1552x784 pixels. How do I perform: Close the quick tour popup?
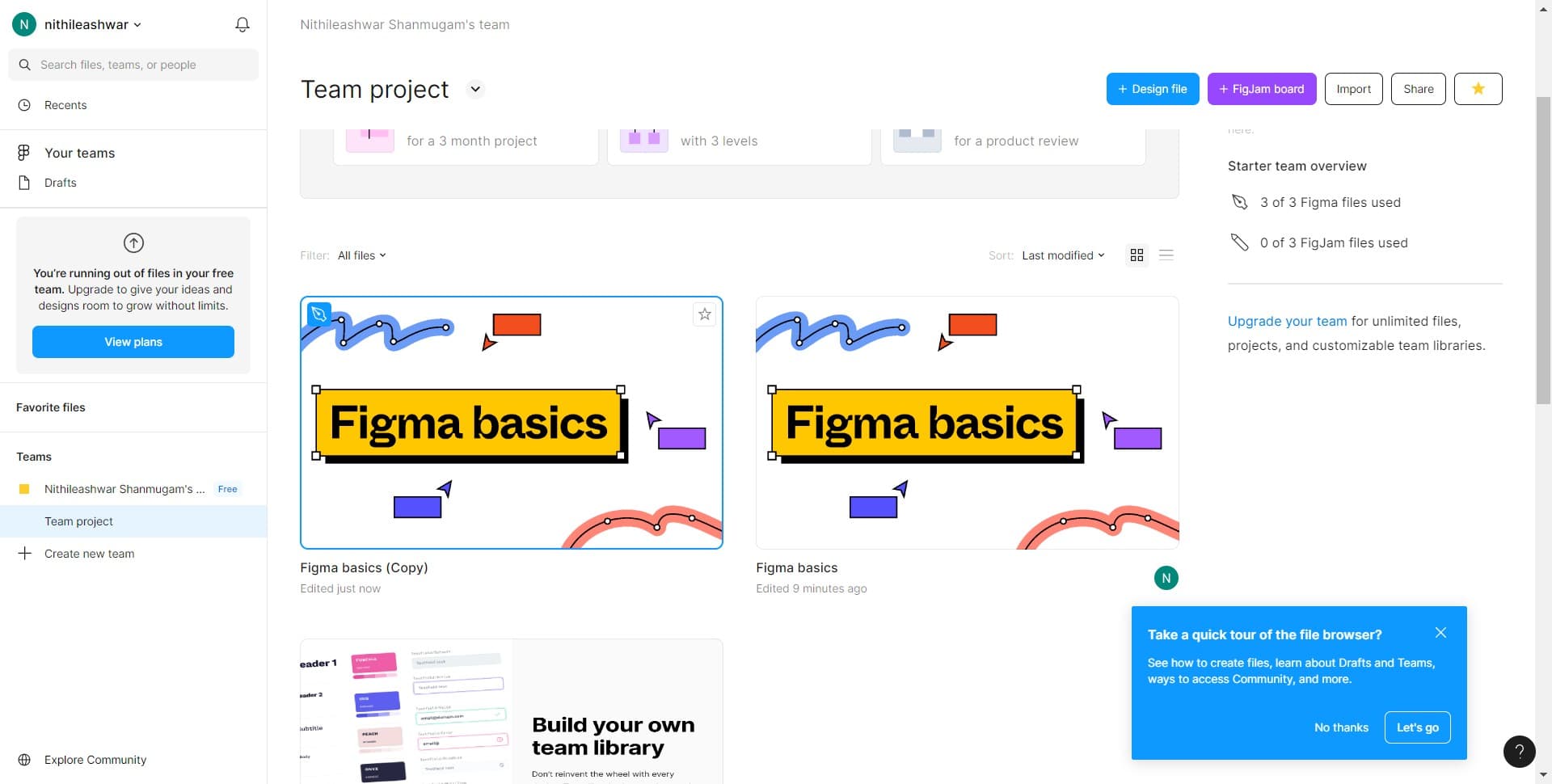pyautogui.click(x=1440, y=633)
